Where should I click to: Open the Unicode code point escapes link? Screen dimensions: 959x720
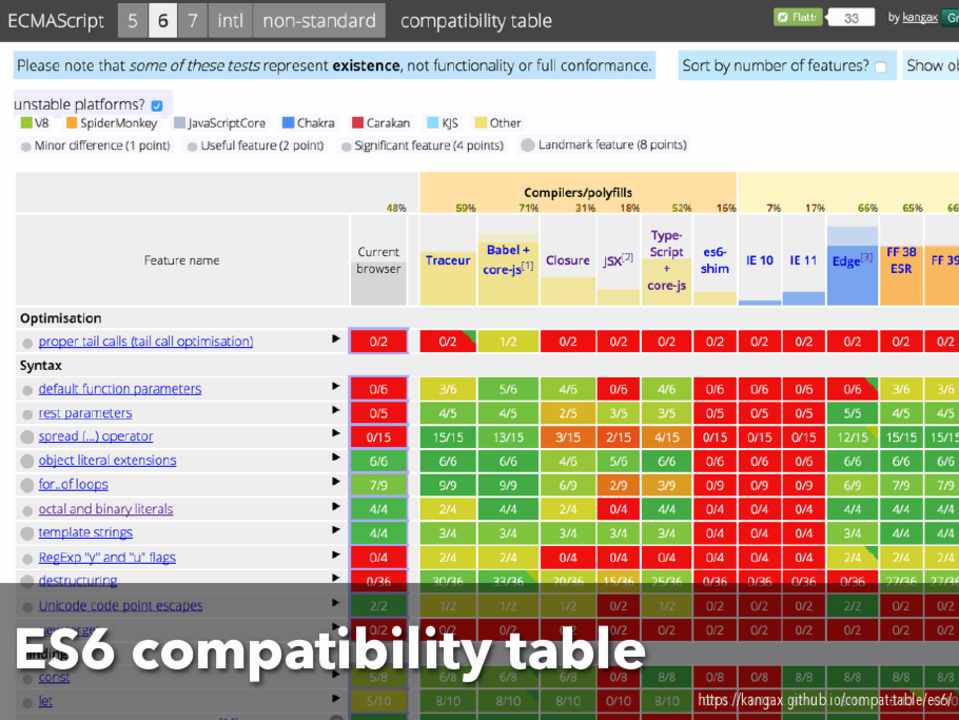(120, 606)
